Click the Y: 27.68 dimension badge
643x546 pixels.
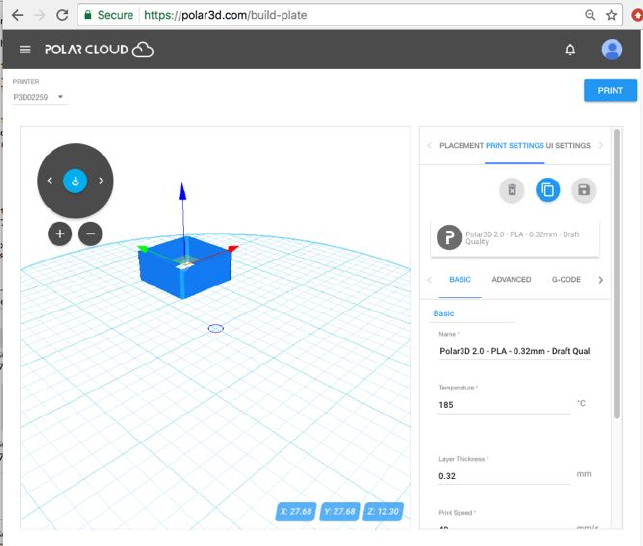(340, 512)
